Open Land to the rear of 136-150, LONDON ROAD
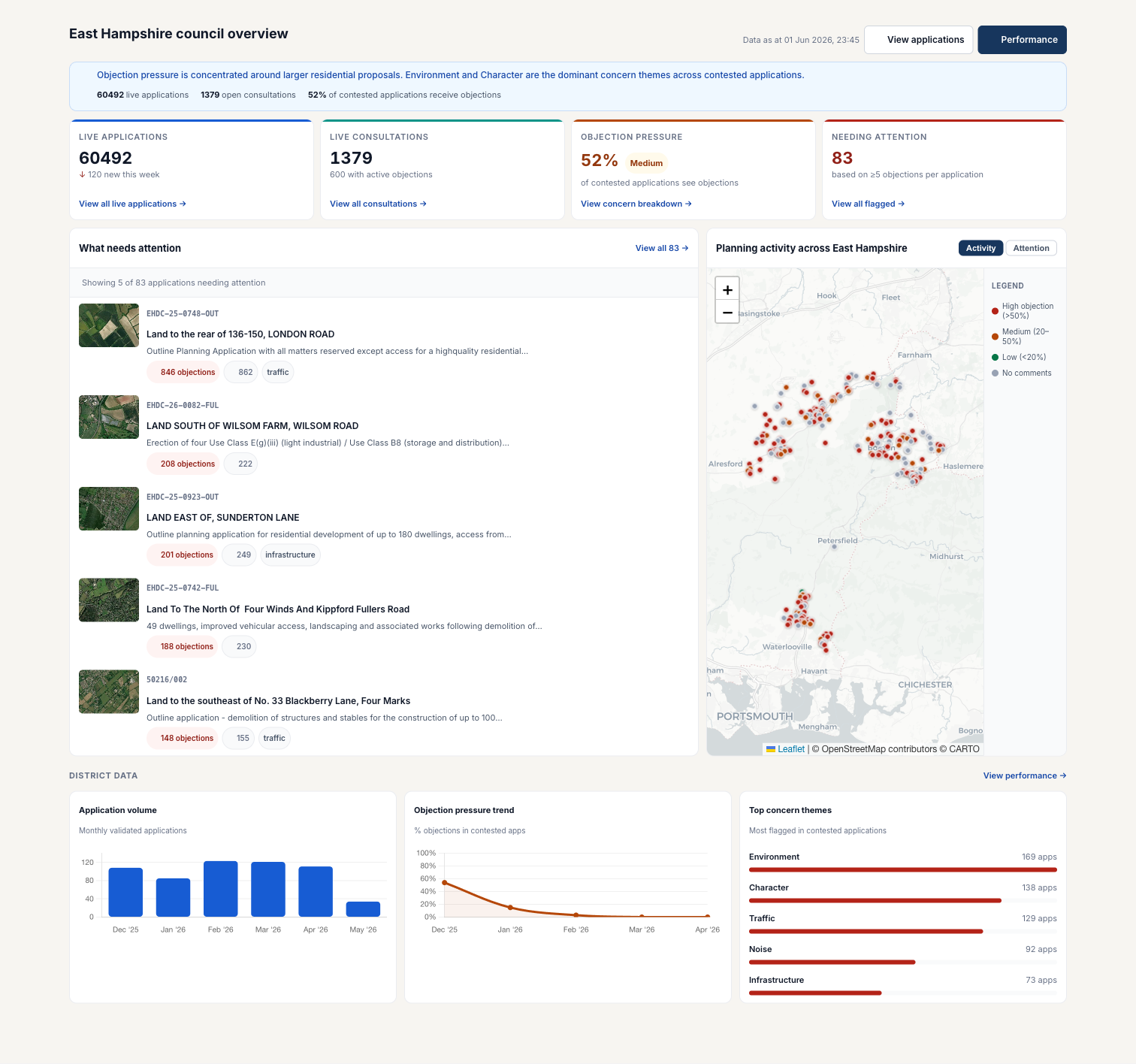 click(x=240, y=334)
